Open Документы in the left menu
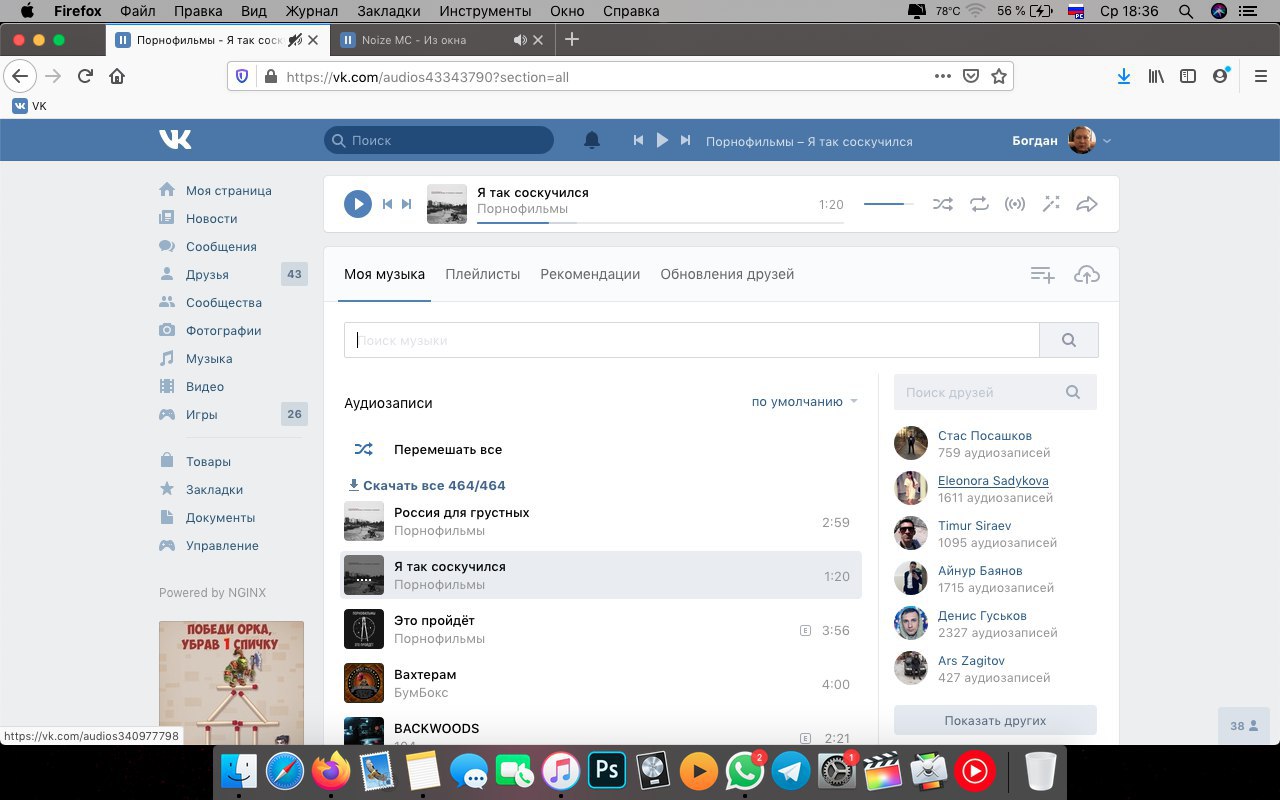The width and height of the screenshot is (1280, 800). point(220,517)
